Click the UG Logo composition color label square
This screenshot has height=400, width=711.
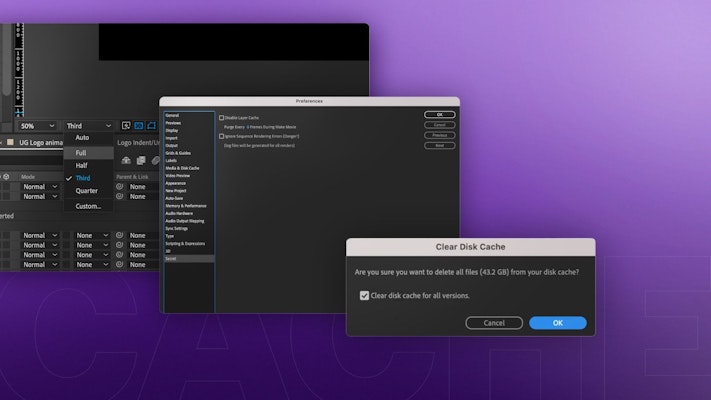(10, 142)
